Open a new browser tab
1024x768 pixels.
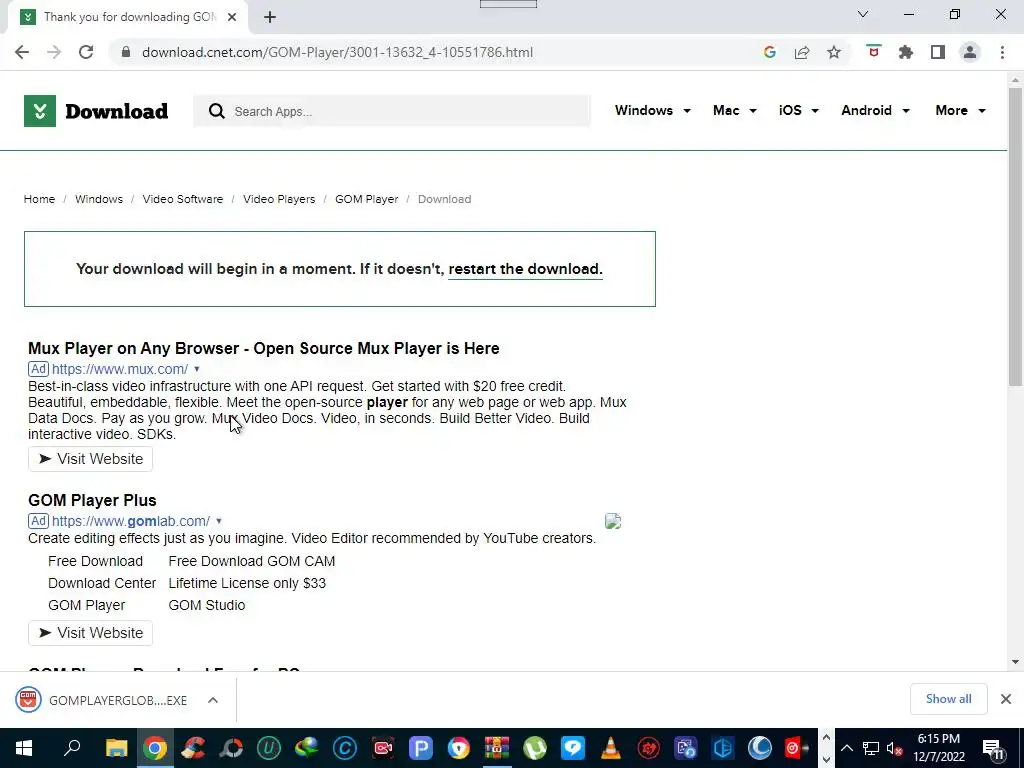[270, 17]
